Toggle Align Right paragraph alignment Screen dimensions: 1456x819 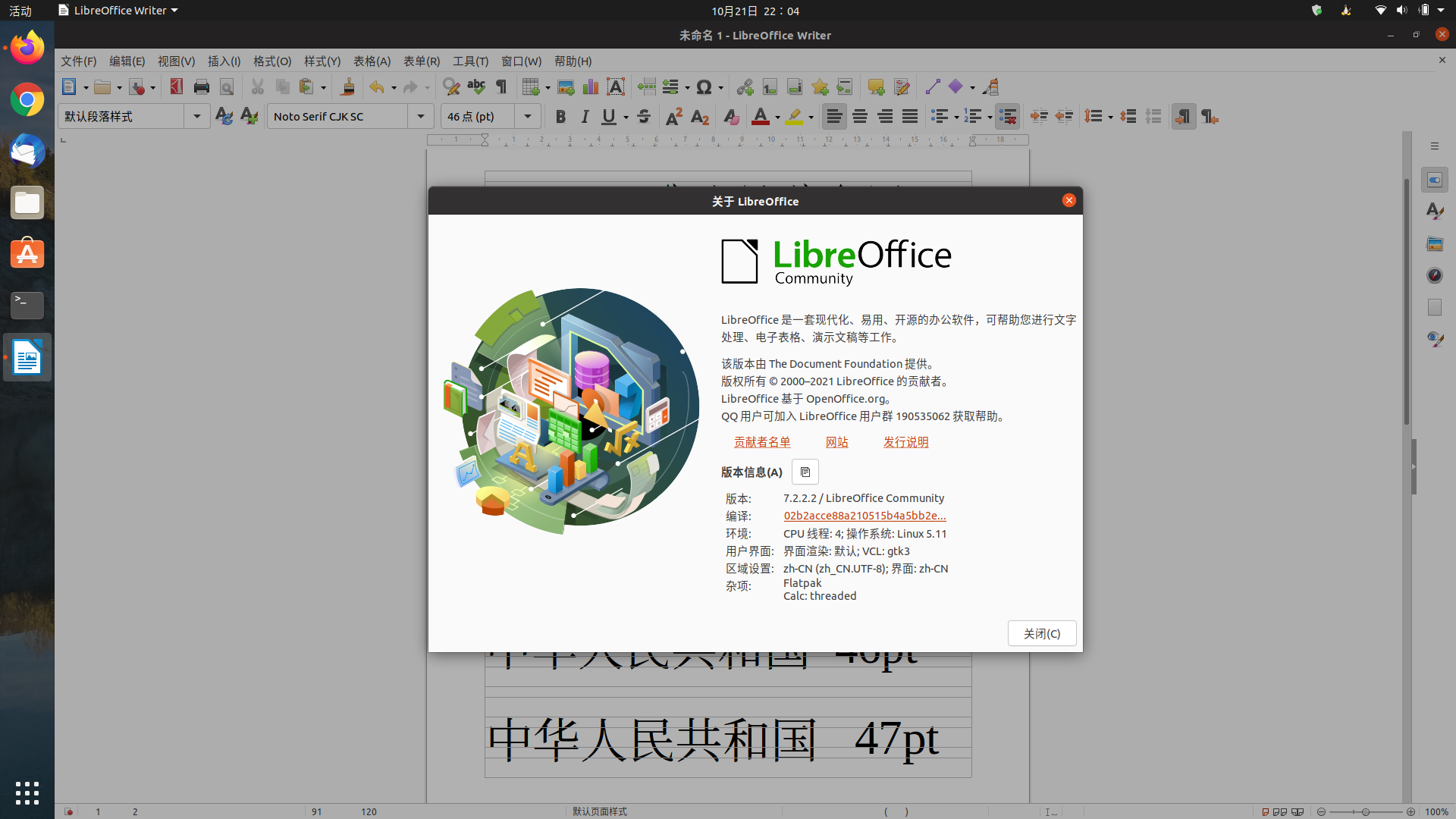885,117
